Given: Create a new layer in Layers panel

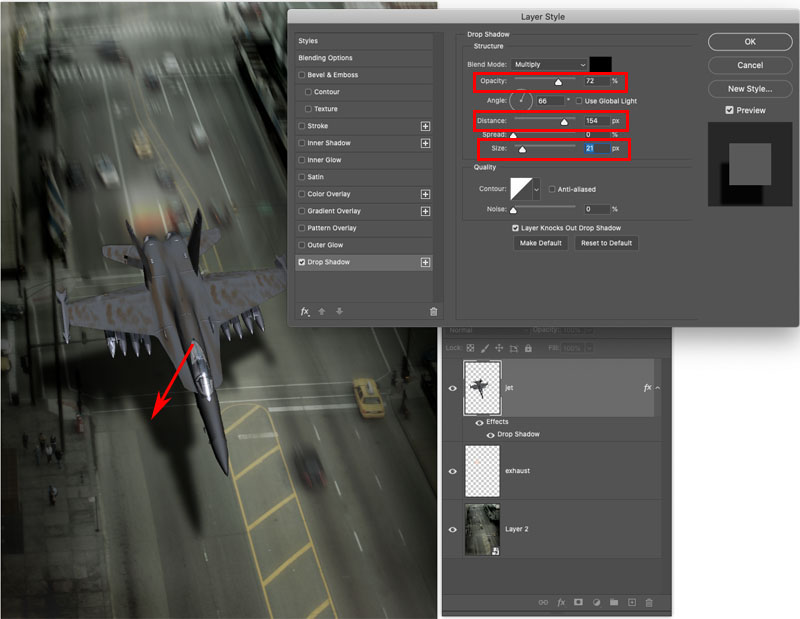Looking at the screenshot, I should [632, 603].
